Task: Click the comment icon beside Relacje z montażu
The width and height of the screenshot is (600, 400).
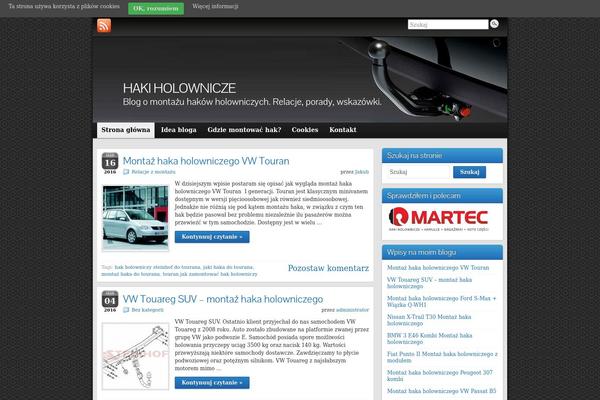Action: coord(126,172)
